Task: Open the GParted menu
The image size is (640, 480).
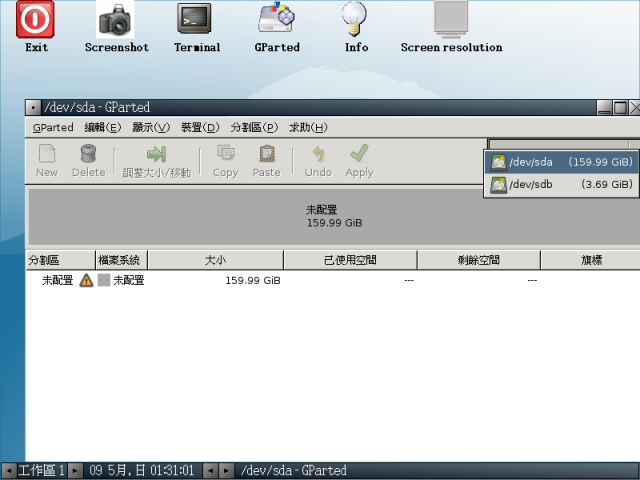Action: 53,127
